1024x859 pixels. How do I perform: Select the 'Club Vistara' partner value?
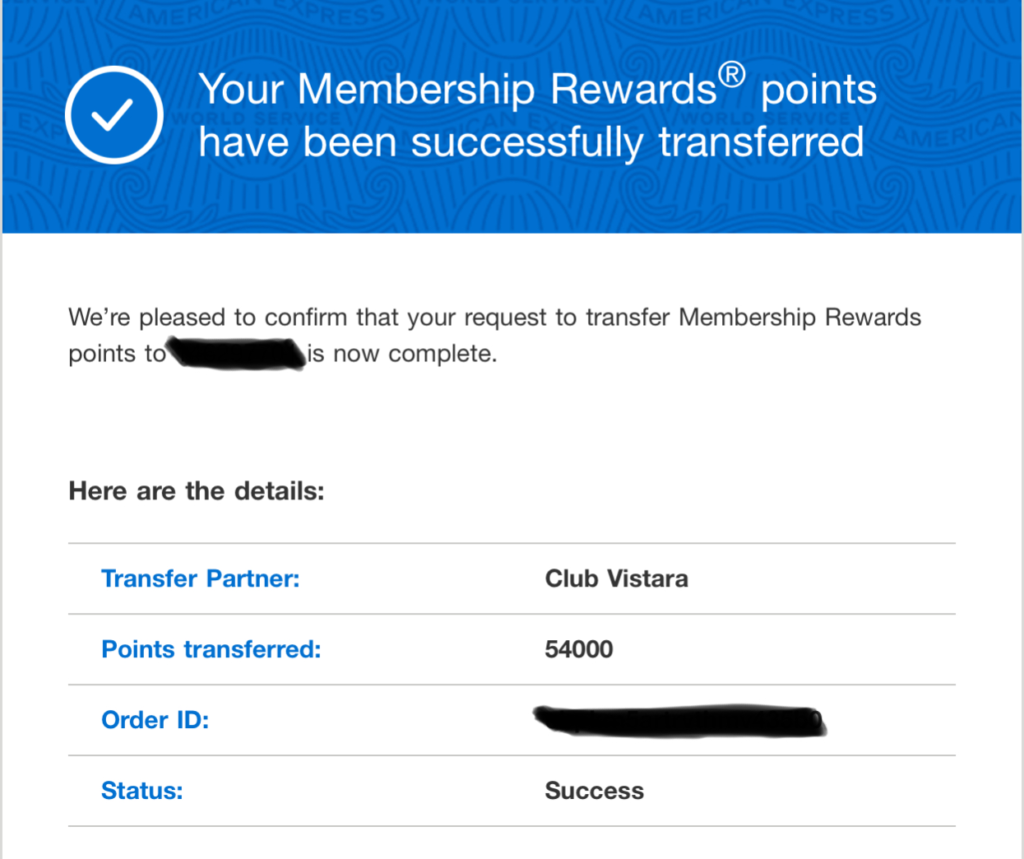[x=616, y=579]
